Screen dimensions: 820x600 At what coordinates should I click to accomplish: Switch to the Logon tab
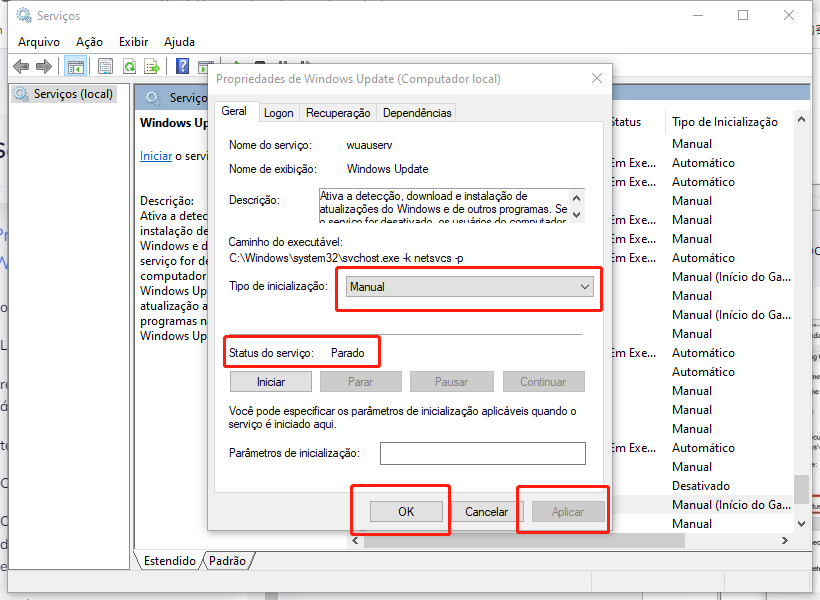click(279, 113)
